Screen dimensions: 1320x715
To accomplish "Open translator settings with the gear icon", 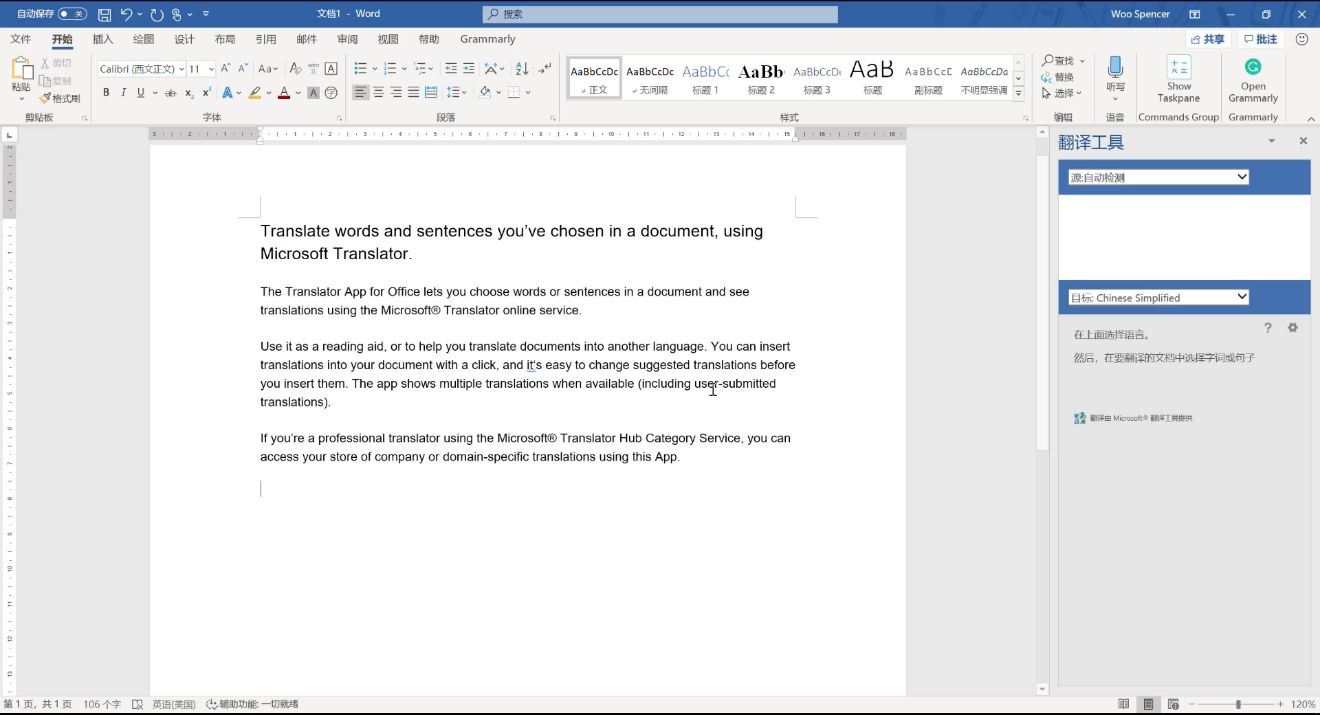I will click(x=1292, y=328).
